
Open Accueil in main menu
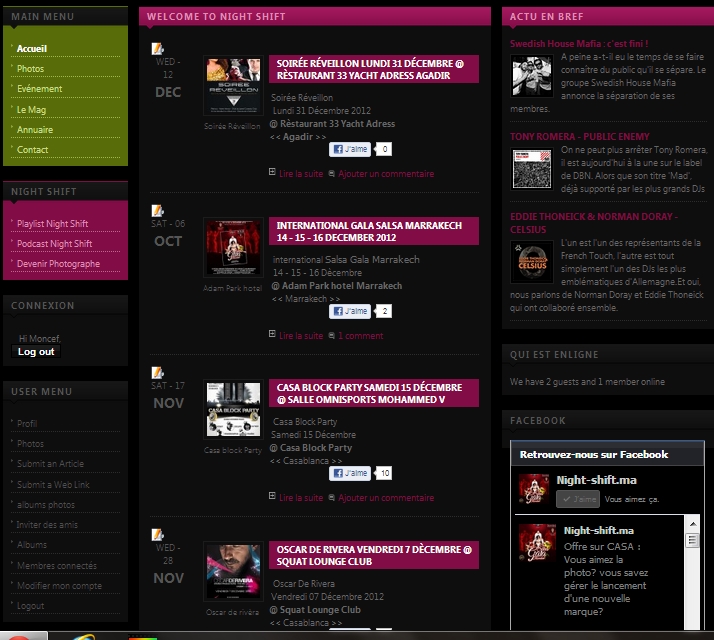pos(32,49)
